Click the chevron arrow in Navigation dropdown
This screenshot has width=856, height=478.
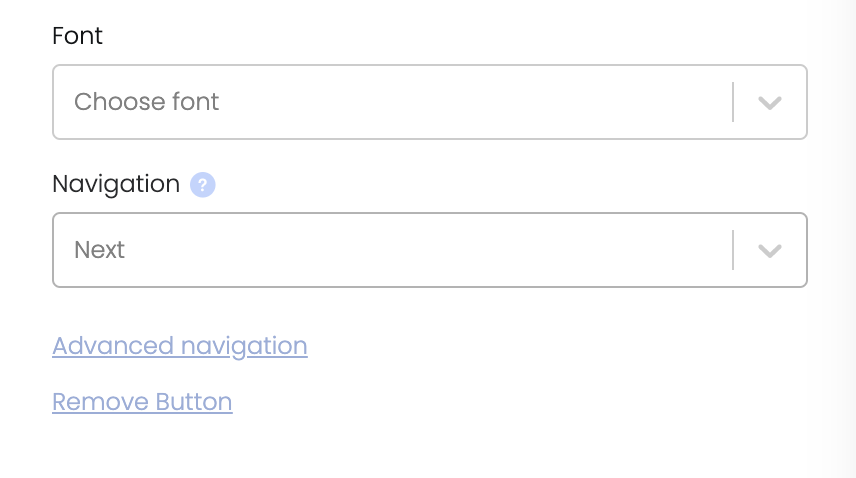(770, 250)
